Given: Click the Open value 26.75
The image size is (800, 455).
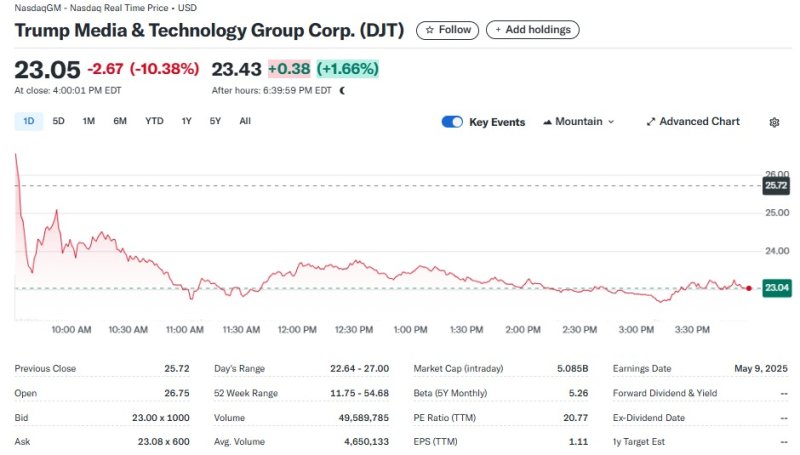Looking at the screenshot, I should click(x=177, y=393).
